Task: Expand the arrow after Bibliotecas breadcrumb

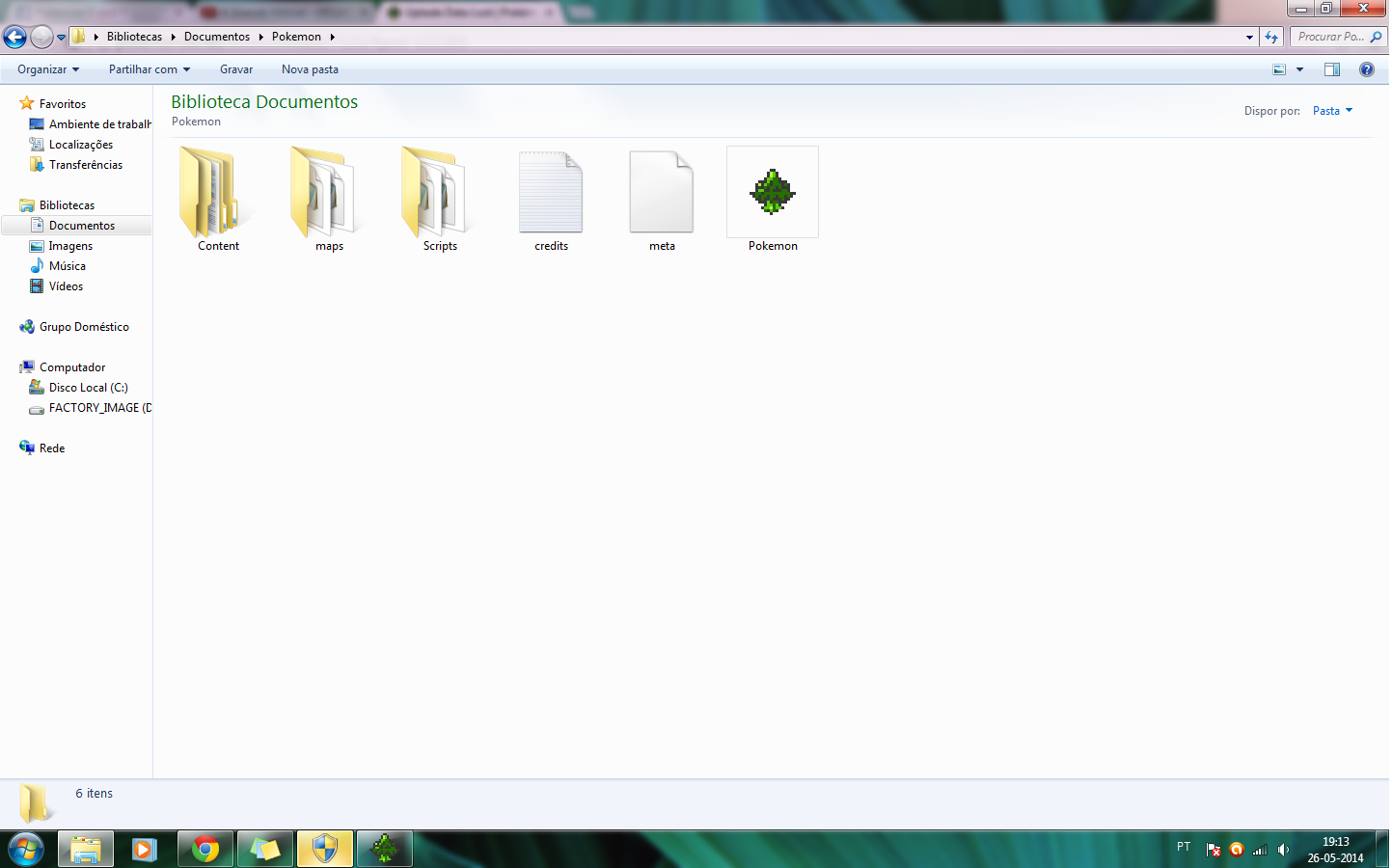Action: point(173,37)
